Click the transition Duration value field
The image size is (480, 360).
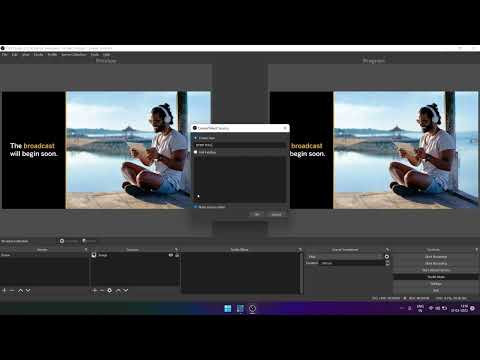coord(352,263)
